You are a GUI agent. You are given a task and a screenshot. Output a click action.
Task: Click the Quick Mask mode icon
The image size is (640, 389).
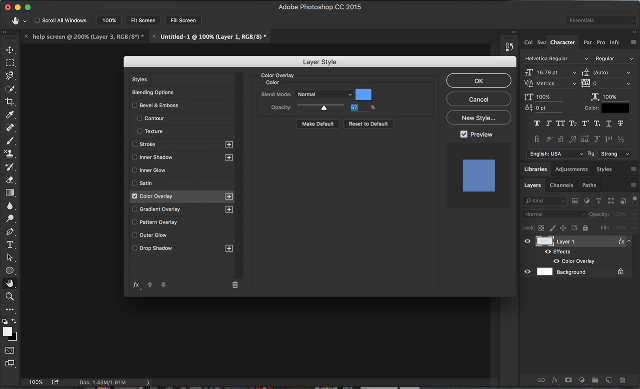[10, 350]
